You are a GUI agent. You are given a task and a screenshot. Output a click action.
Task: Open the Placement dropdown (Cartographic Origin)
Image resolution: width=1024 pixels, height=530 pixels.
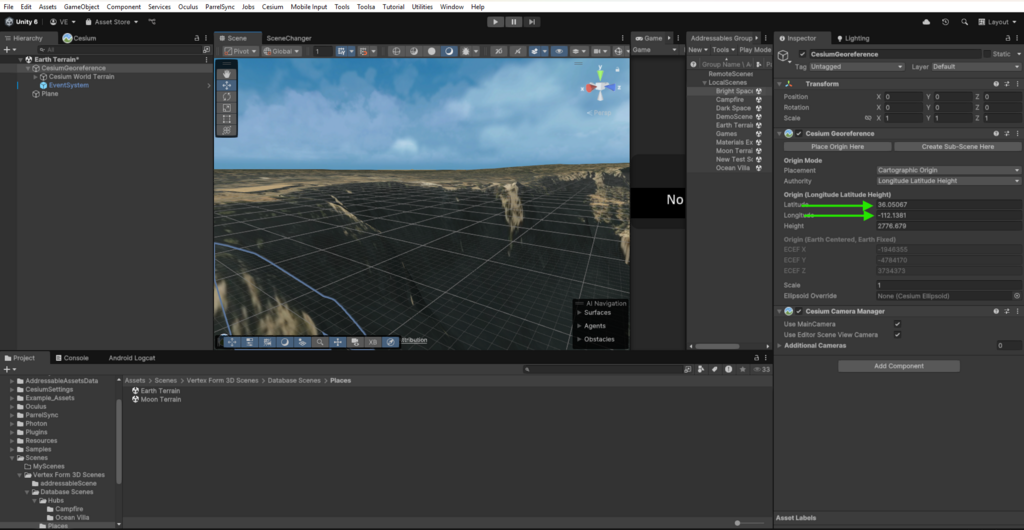(x=947, y=170)
